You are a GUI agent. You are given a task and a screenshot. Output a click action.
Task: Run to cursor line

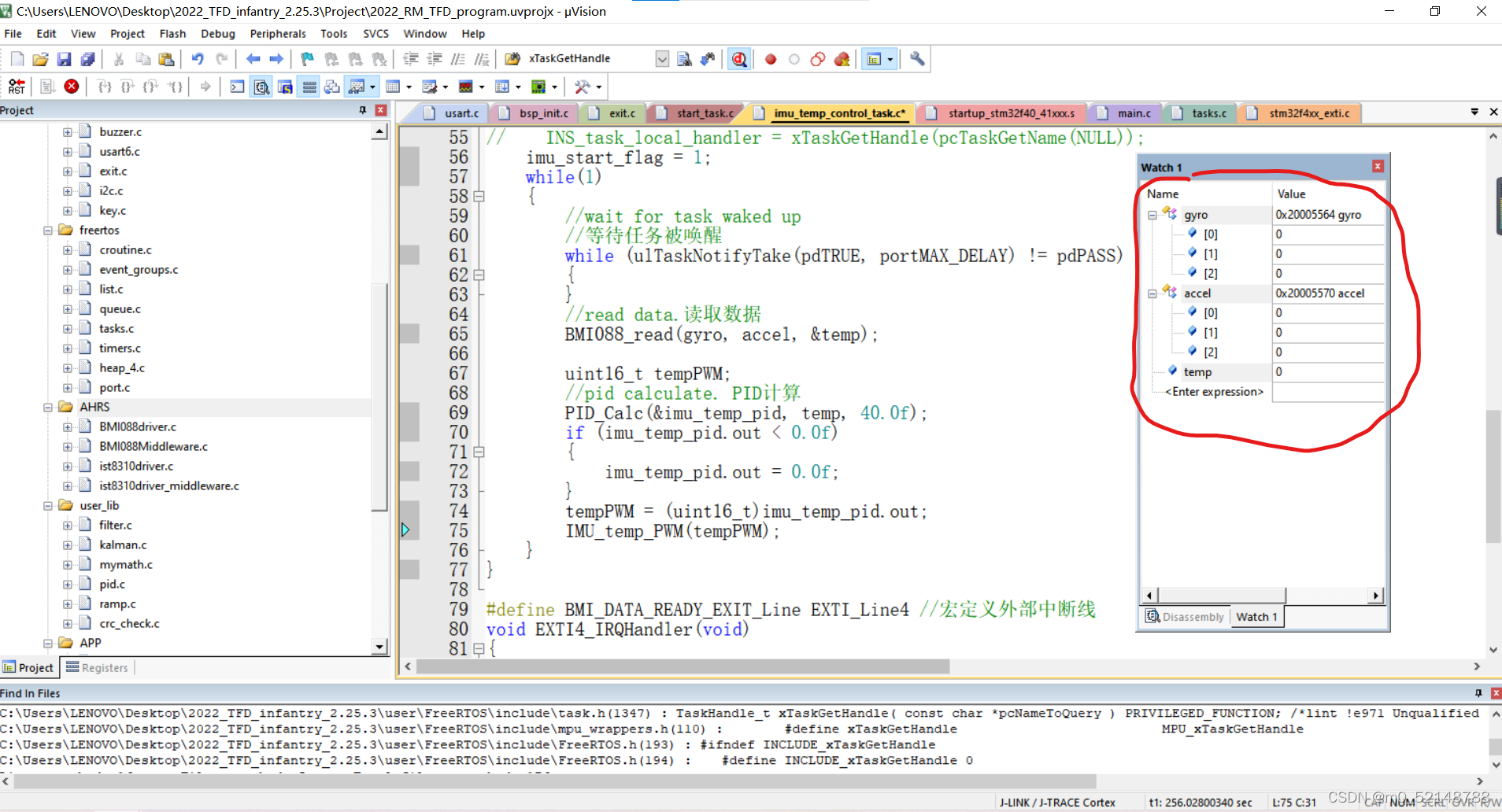(x=176, y=87)
